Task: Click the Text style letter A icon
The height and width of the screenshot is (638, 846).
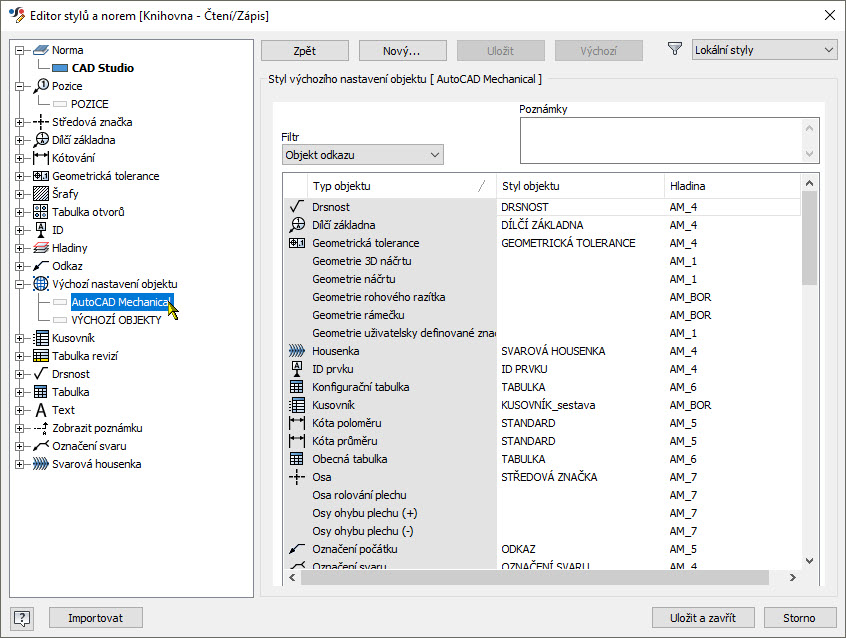Action: tap(40, 410)
